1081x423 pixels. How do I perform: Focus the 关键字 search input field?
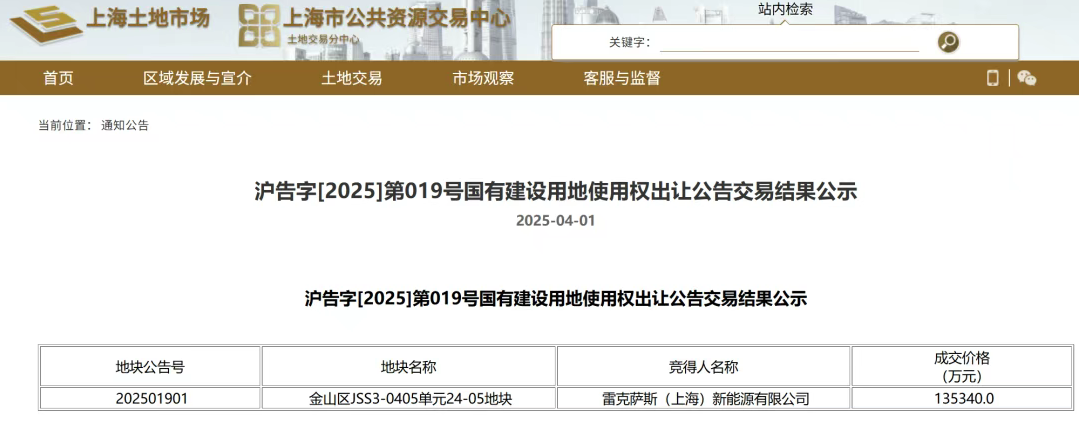point(788,43)
